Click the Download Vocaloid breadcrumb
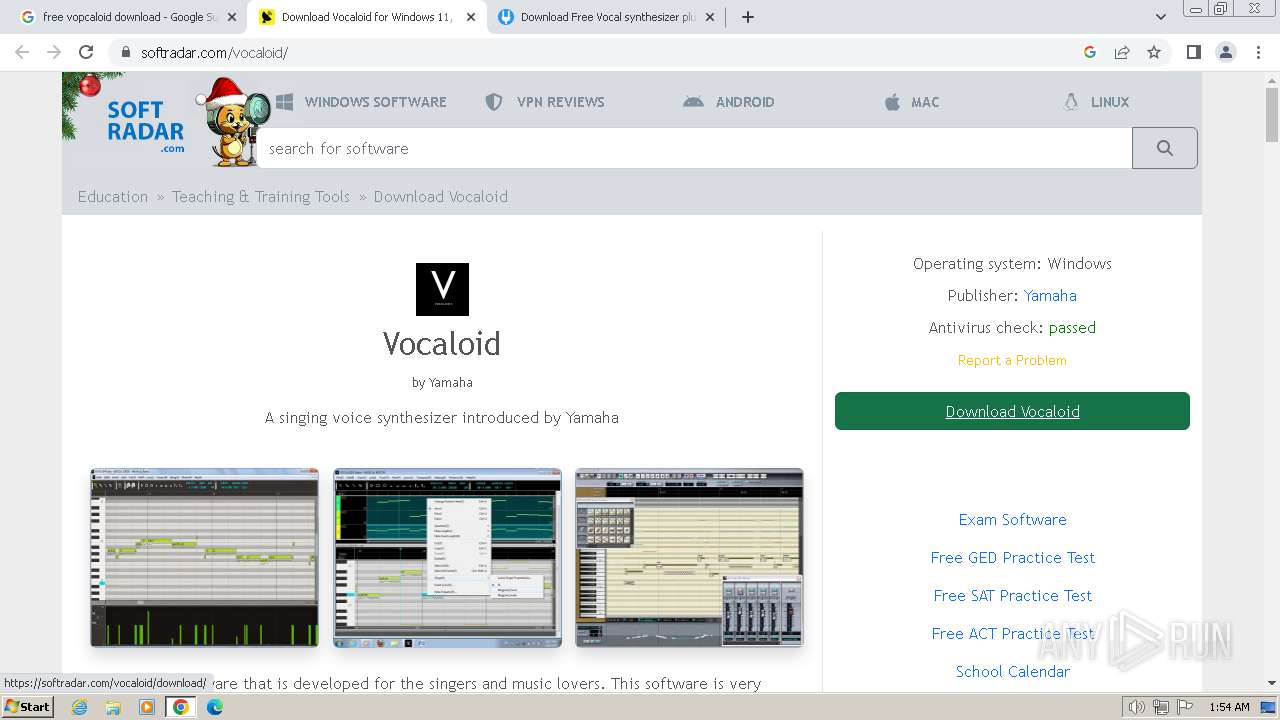This screenshot has width=1280, height=720. [x=441, y=196]
